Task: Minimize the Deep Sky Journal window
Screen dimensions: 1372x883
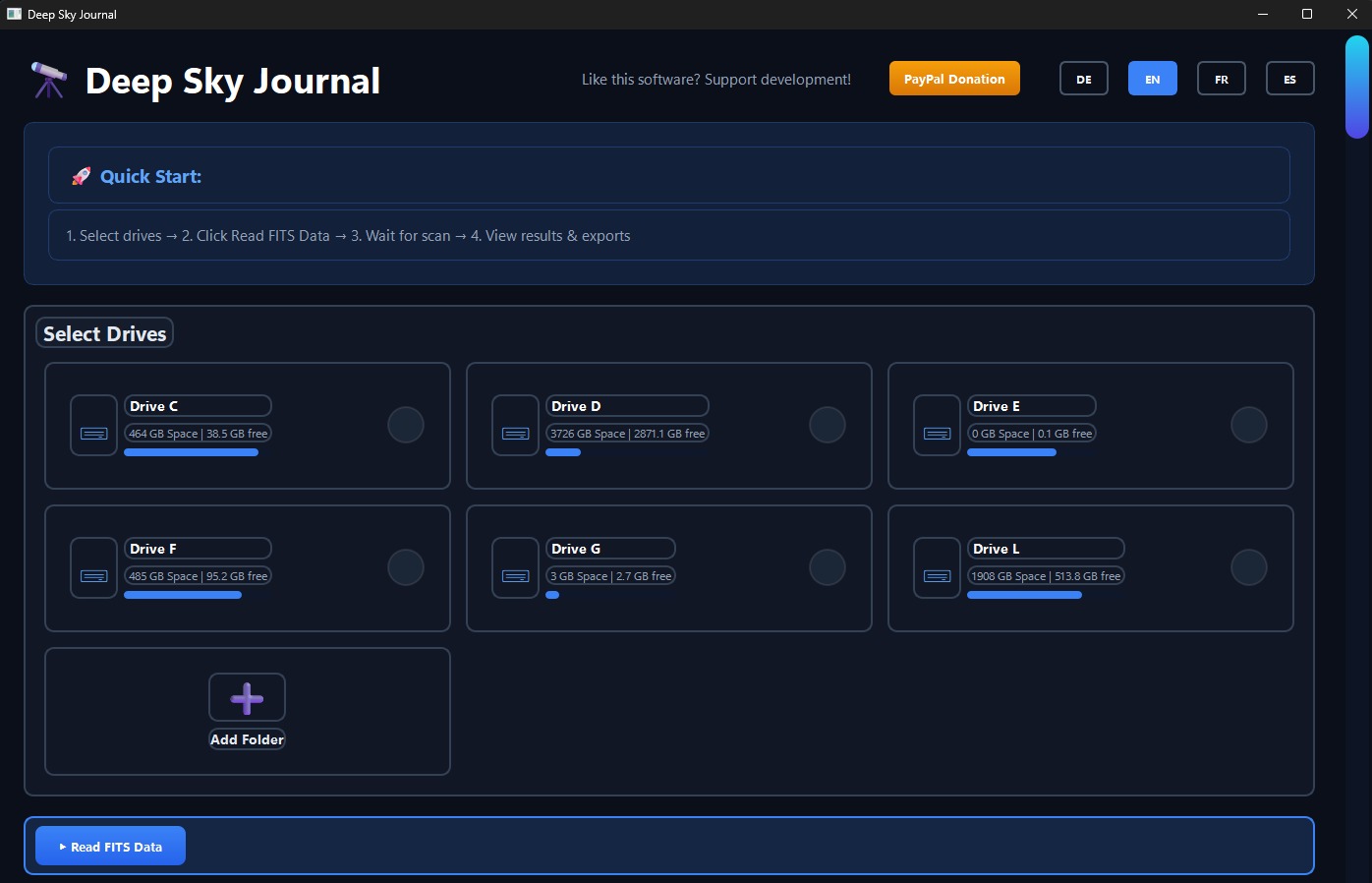Action: point(1263,14)
